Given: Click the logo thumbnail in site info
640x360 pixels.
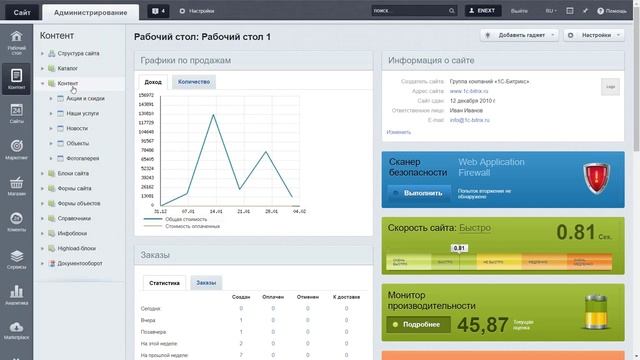Looking at the screenshot, I should (x=610, y=87).
